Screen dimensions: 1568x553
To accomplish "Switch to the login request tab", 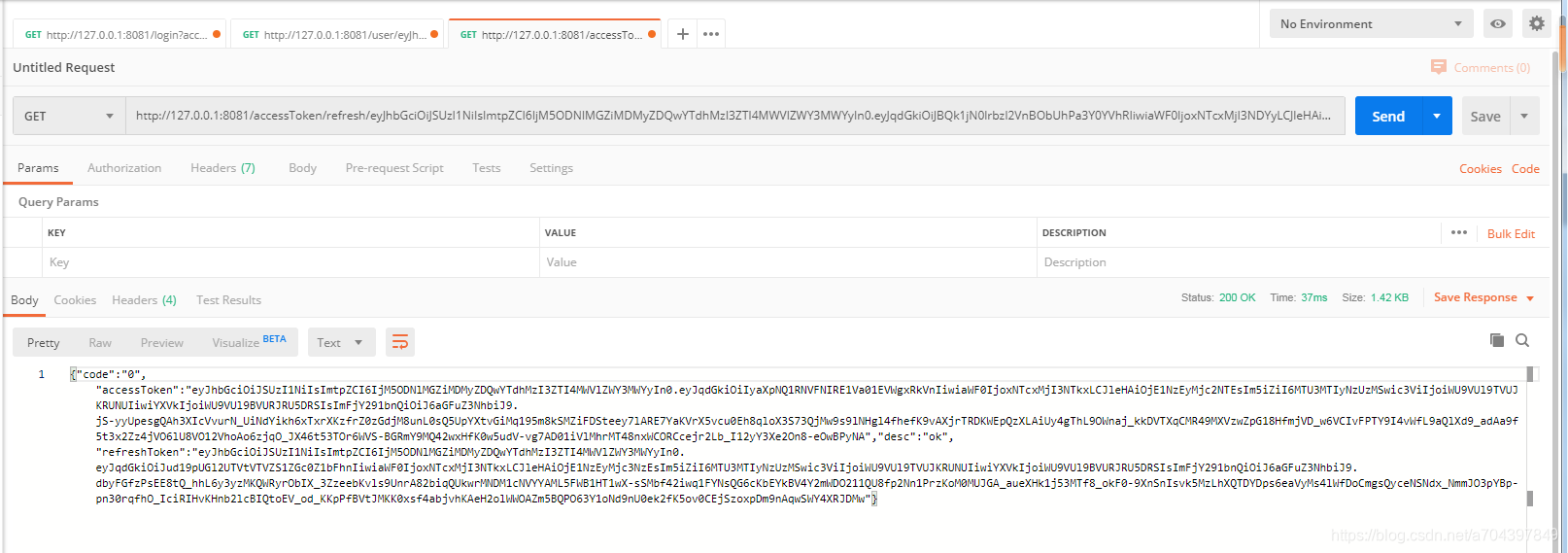I will 119,34.
